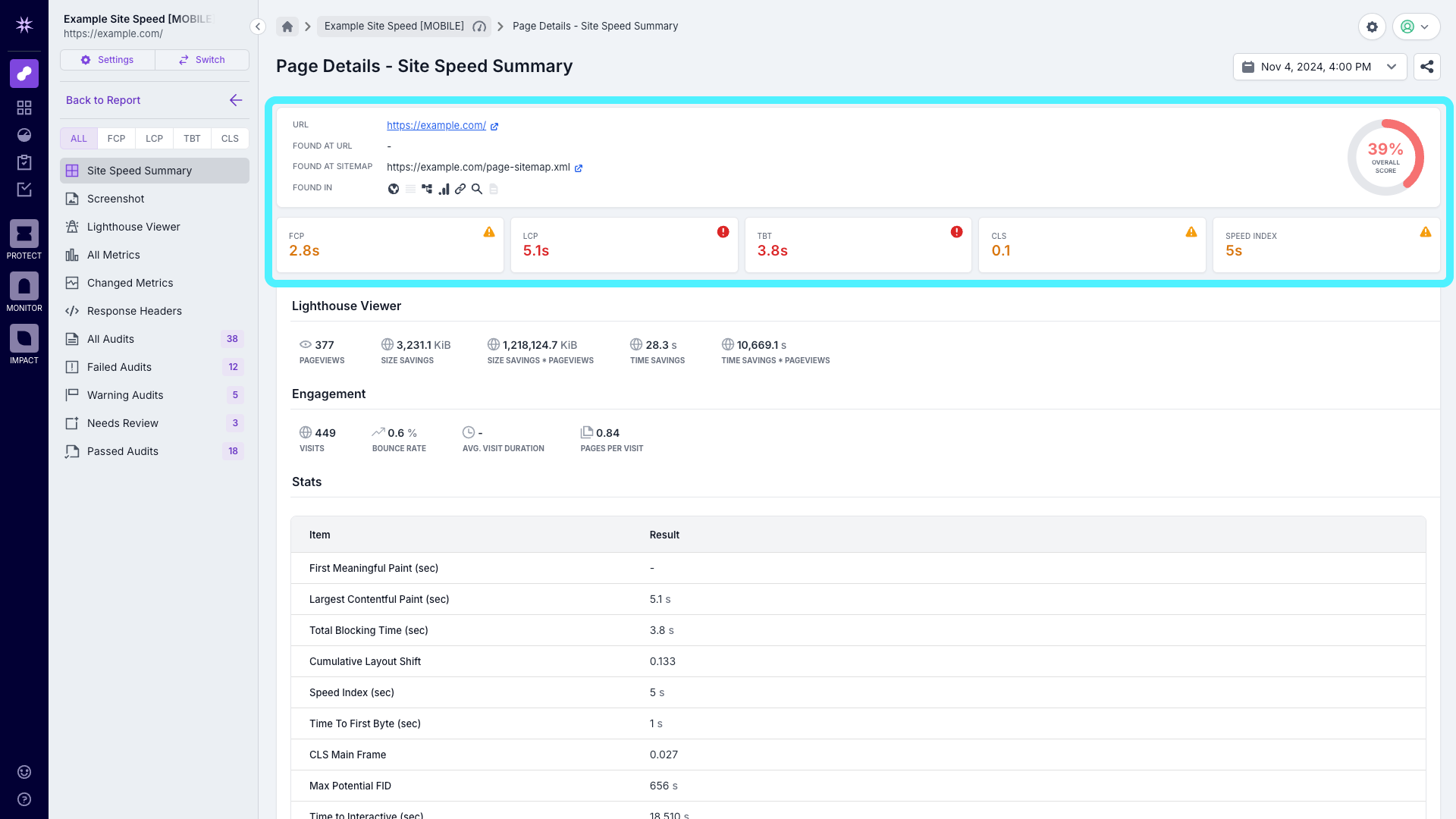Select the TBT filter tab

click(x=192, y=139)
